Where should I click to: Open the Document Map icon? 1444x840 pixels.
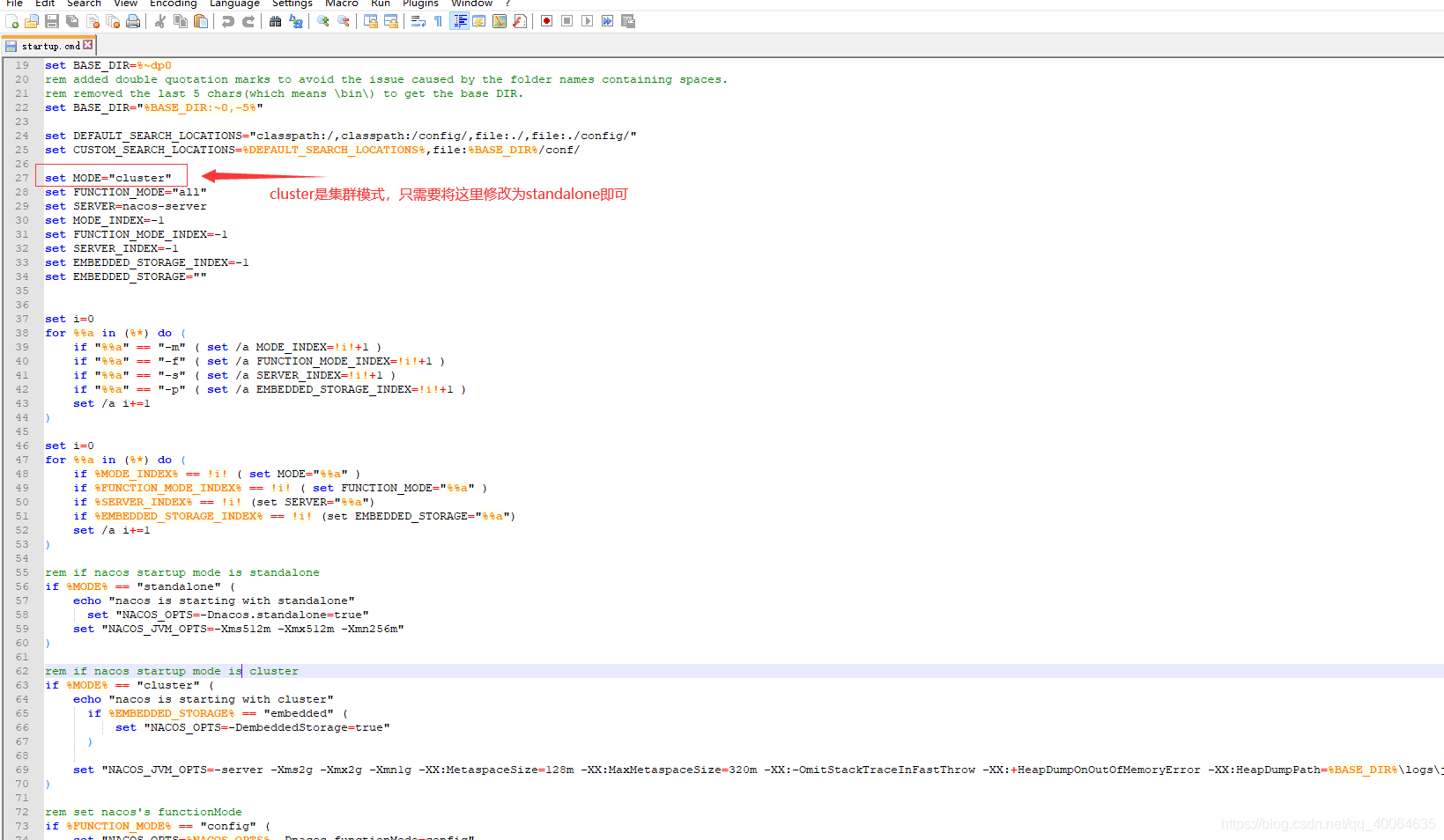[500, 21]
